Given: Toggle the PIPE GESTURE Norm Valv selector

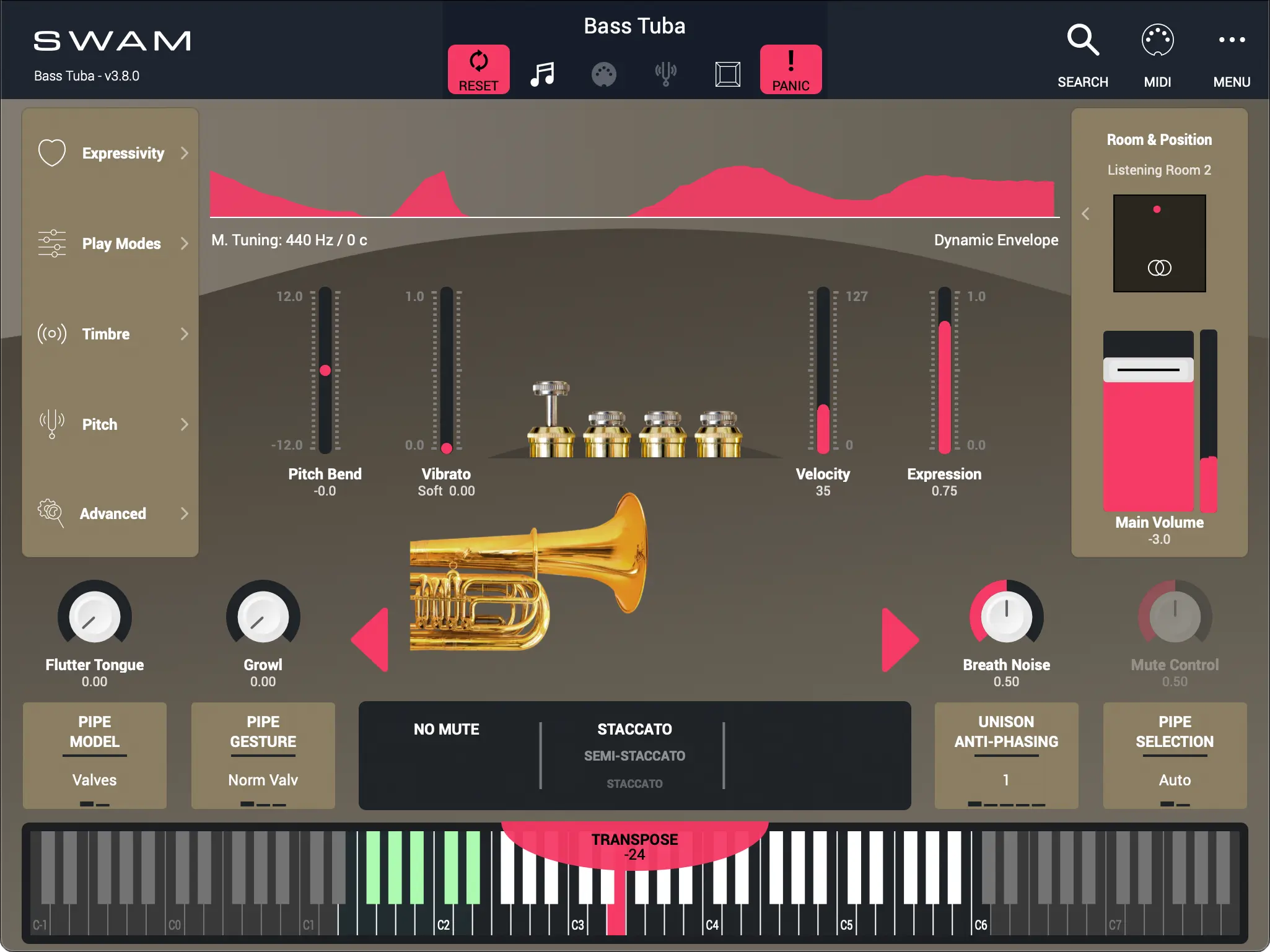Looking at the screenshot, I should [x=263, y=755].
